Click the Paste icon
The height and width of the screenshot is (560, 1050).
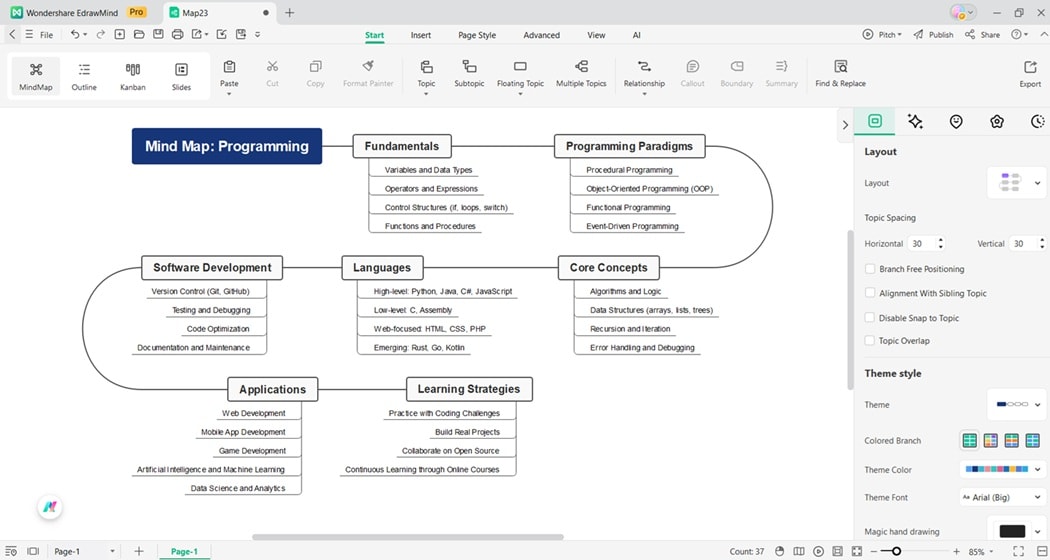click(x=229, y=67)
